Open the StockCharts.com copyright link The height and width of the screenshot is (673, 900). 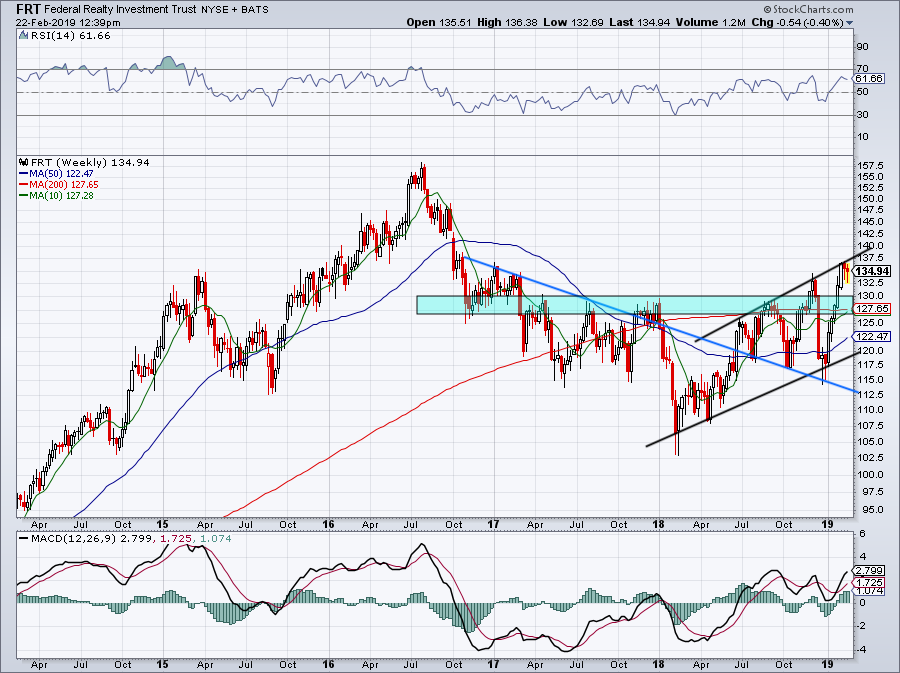click(808, 9)
